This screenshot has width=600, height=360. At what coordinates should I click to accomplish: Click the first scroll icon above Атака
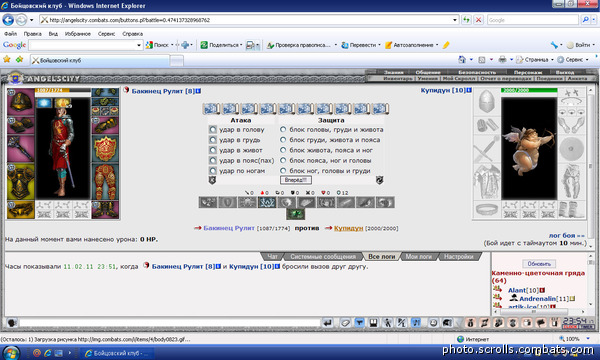click(211, 109)
